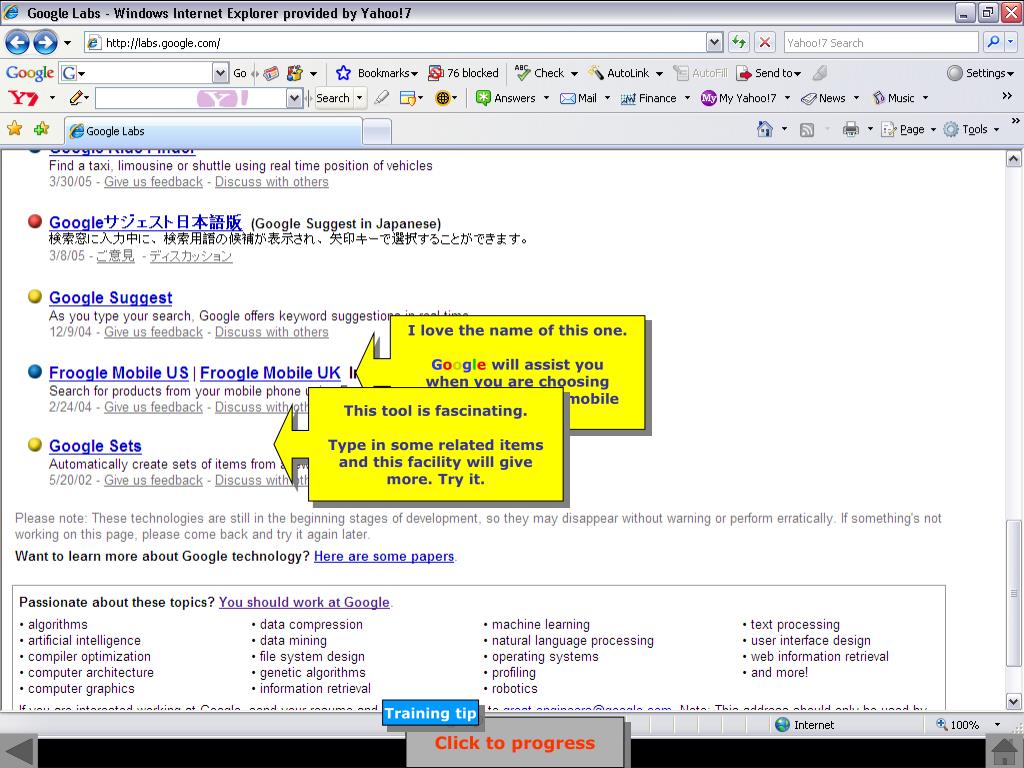This screenshot has height=768, width=1024.
Task: Open the zoom level 100% dropdown
Action: click(997, 725)
